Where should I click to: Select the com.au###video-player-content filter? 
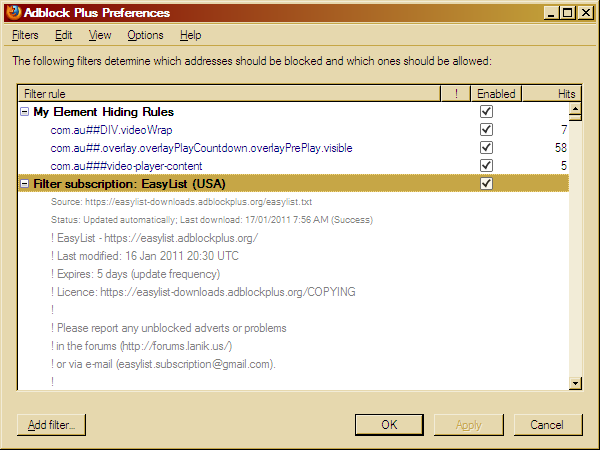coord(126,166)
